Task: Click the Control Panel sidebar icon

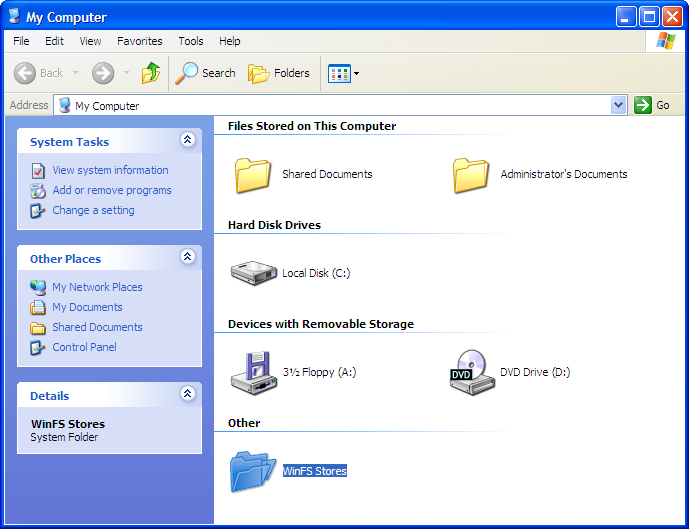Action: 37,348
